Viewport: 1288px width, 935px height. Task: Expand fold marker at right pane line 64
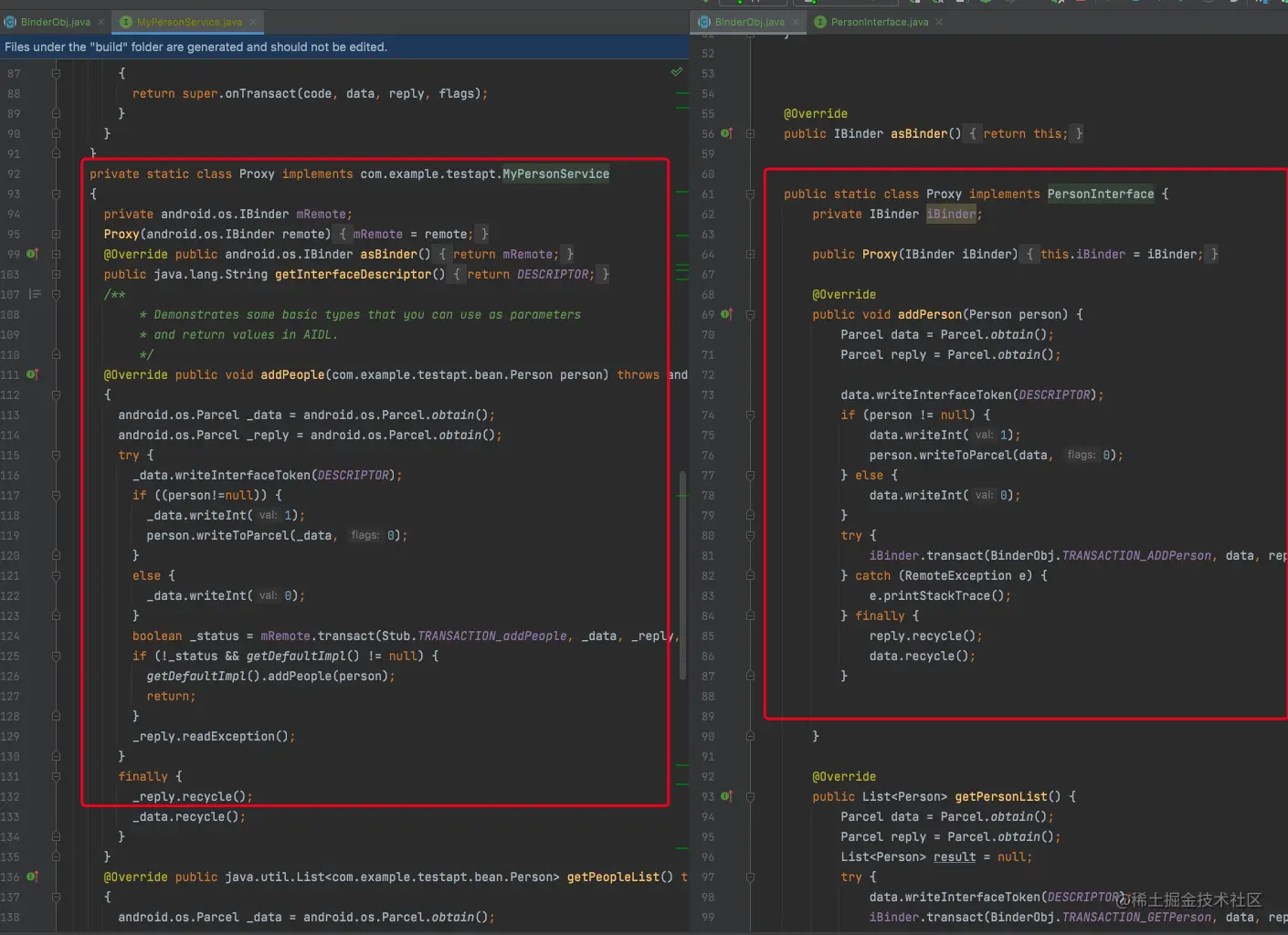tap(750, 254)
